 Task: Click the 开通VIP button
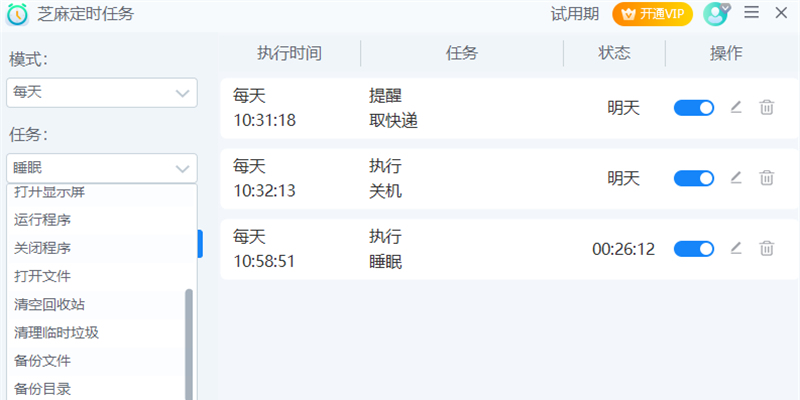click(x=653, y=14)
